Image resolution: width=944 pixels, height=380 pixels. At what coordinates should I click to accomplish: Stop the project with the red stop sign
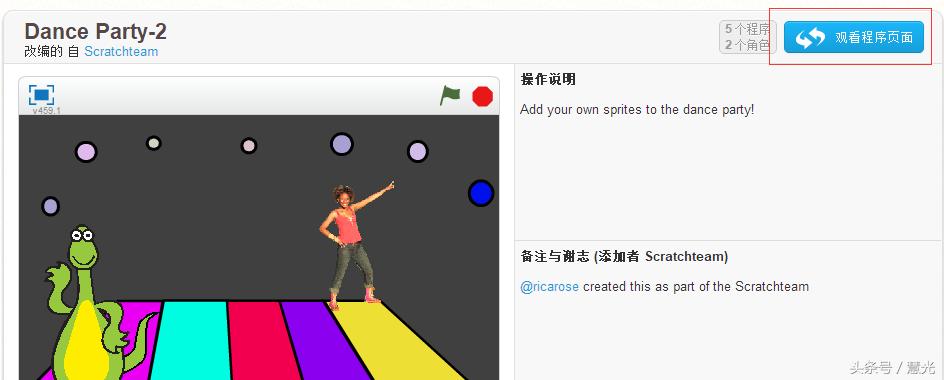click(x=482, y=96)
